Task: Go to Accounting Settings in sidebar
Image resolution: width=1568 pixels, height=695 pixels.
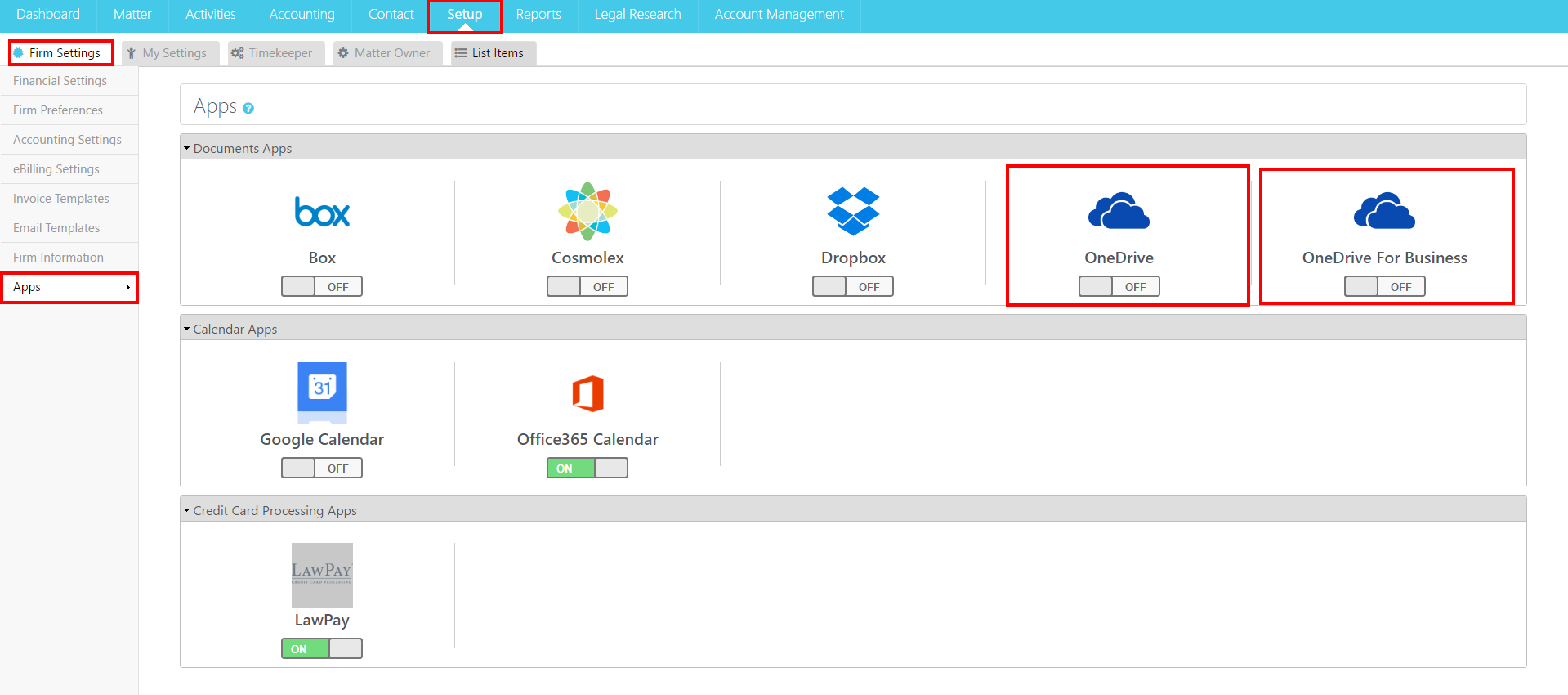Action: tap(69, 140)
